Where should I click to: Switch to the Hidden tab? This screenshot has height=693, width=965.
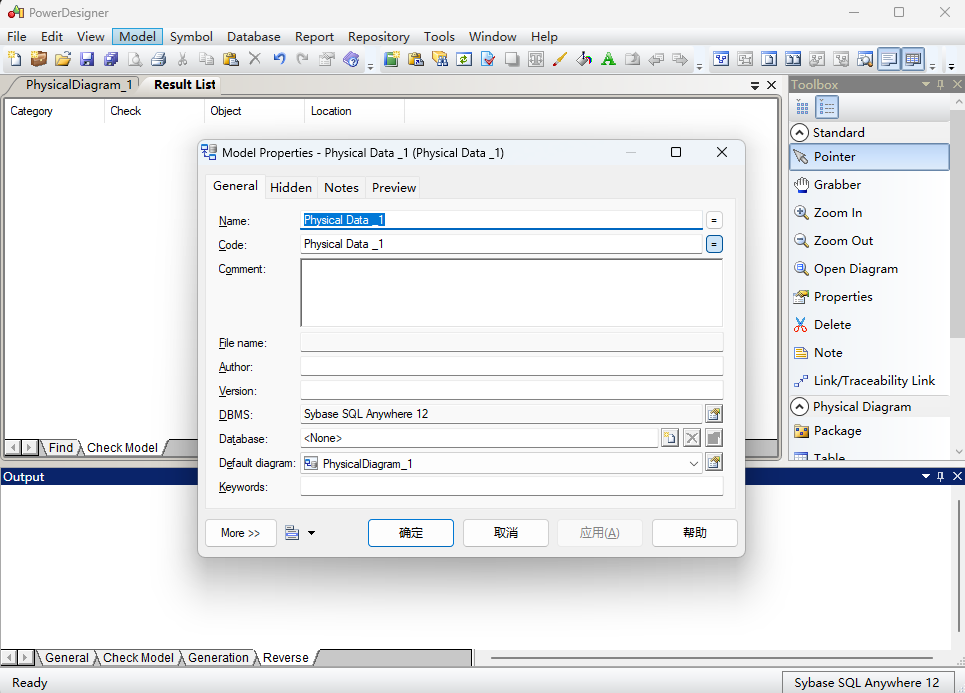tap(290, 188)
